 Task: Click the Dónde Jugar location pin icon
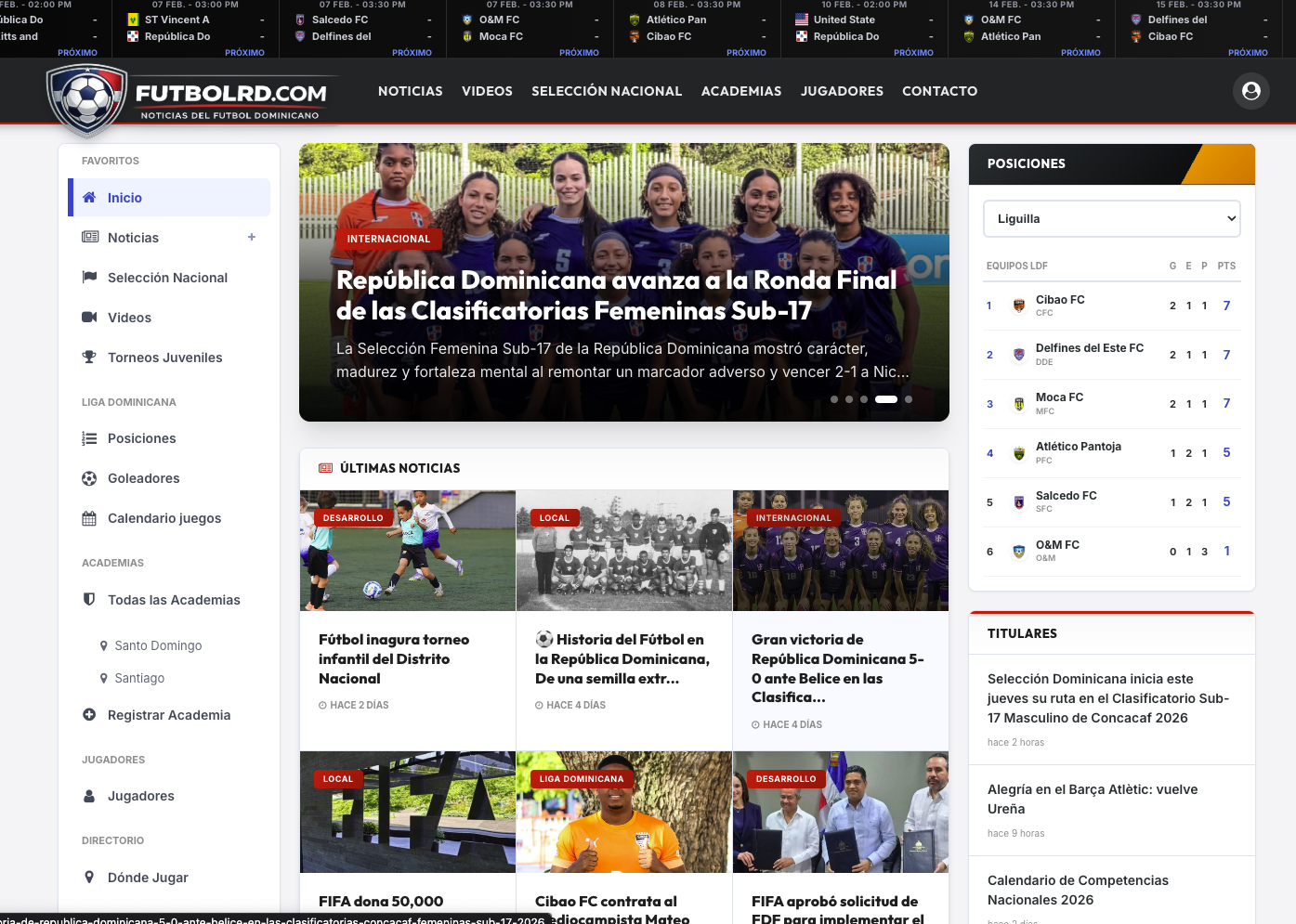coord(87,877)
